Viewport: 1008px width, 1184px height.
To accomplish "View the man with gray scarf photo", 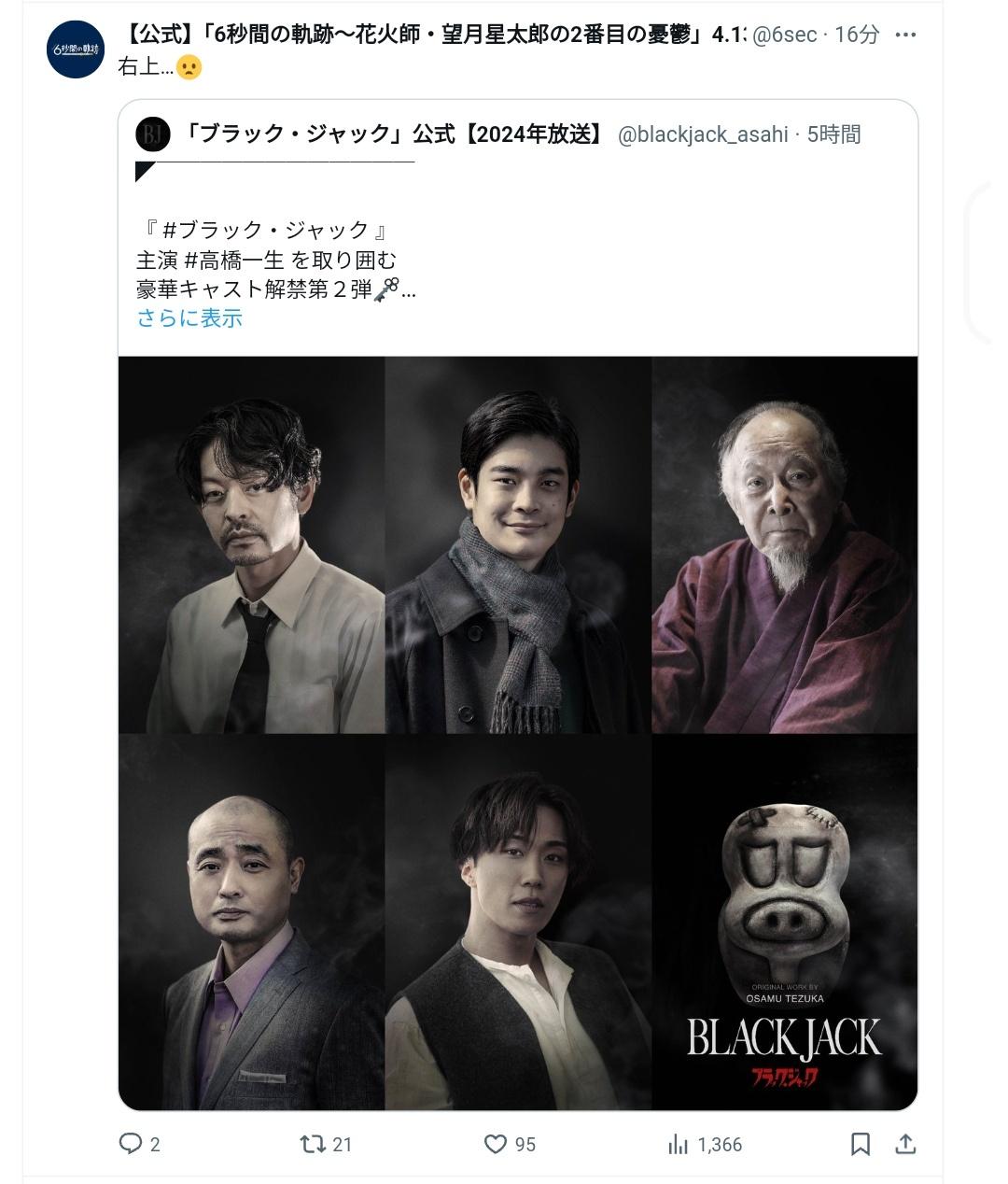I will pos(518,544).
